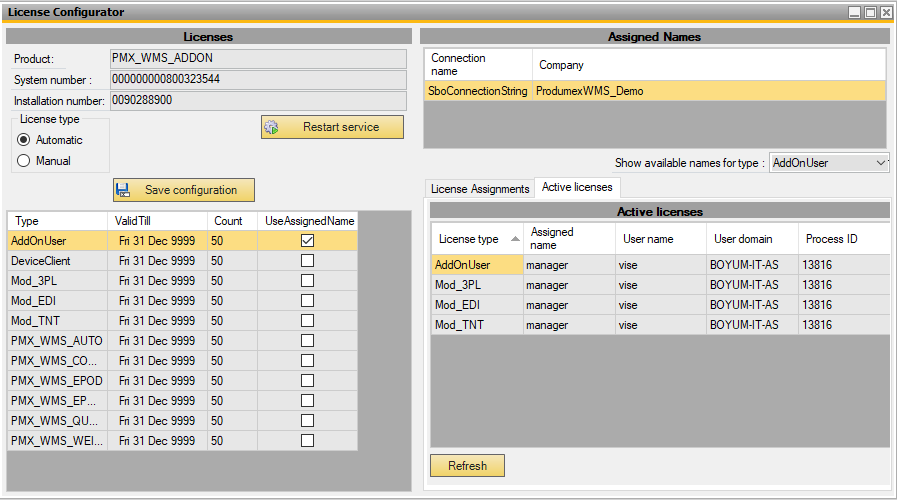Enable UseAssignedName for DeviceClient
The width and height of the screenshot is (897, 500).
point(307,261)
